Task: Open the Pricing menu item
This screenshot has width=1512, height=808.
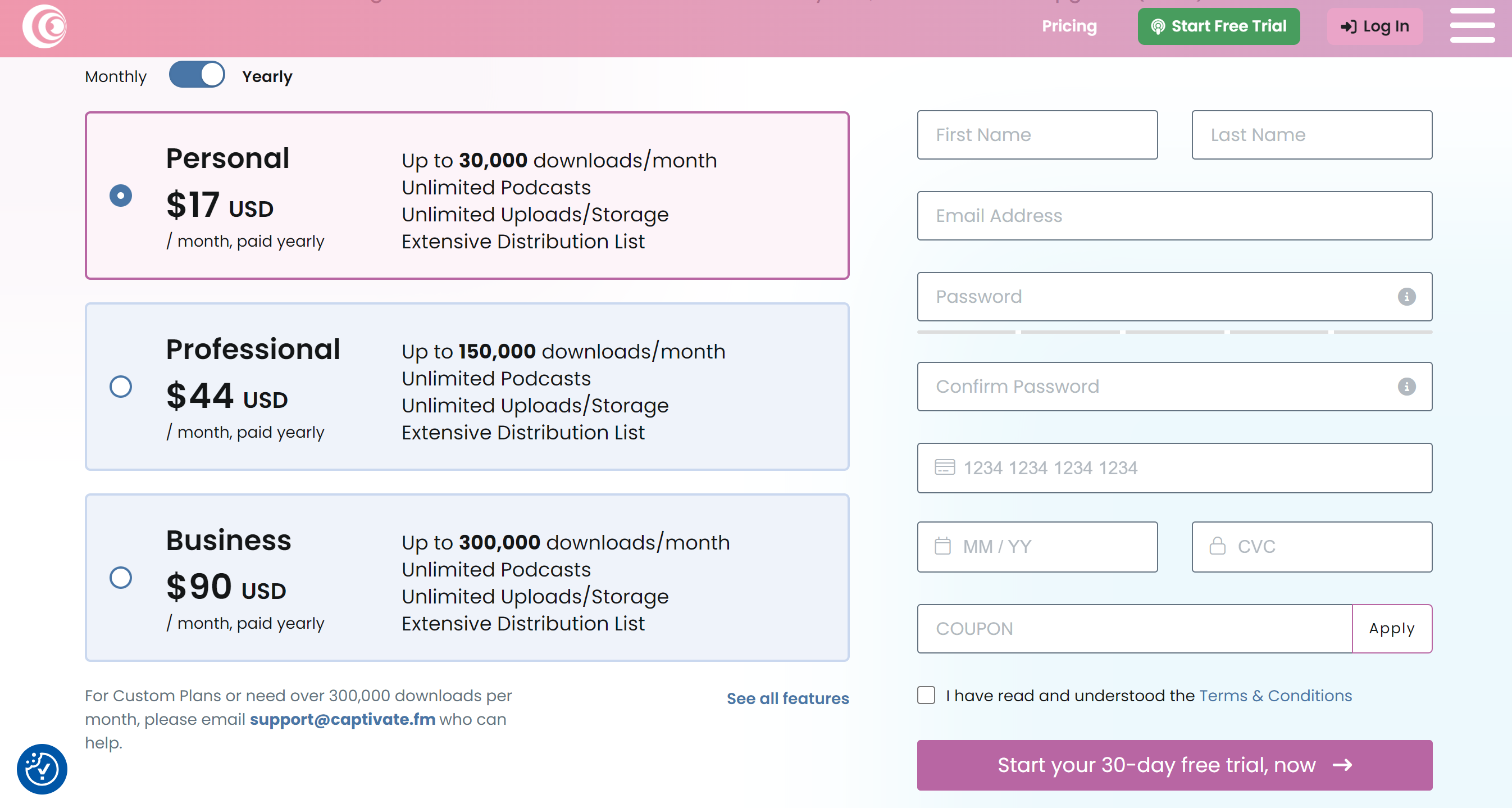Action: click(1068, 26)
